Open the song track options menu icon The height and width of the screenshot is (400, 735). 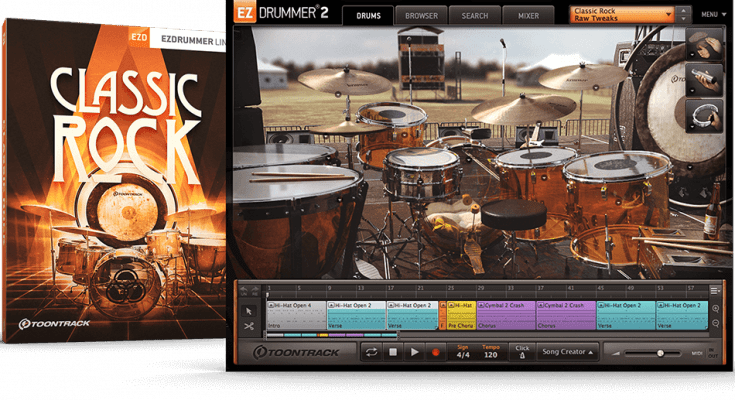(715, 290)
